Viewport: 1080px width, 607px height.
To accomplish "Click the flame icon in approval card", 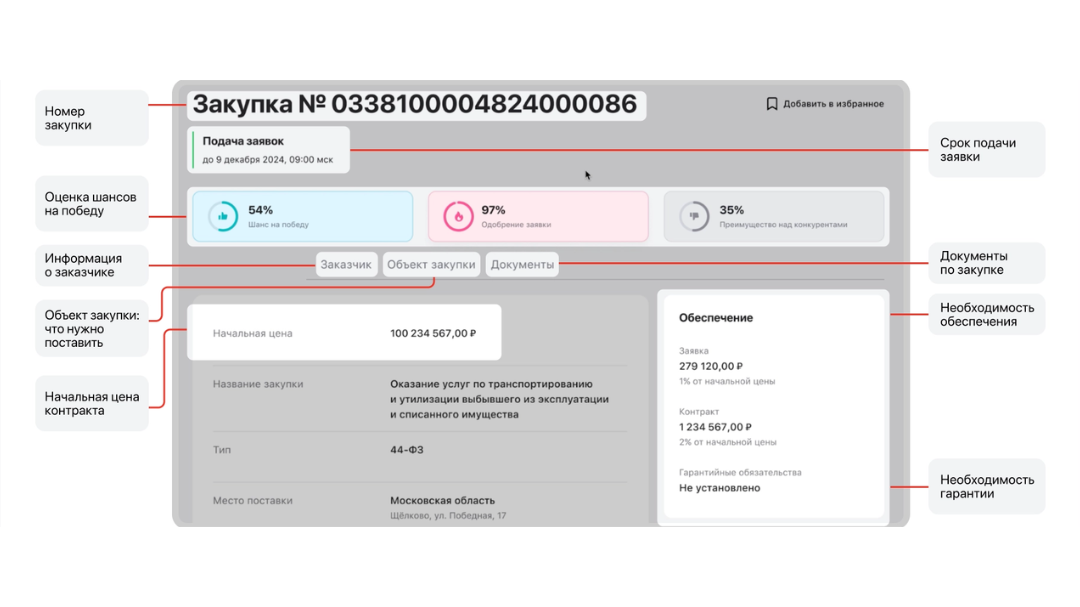I will point(458,216).
